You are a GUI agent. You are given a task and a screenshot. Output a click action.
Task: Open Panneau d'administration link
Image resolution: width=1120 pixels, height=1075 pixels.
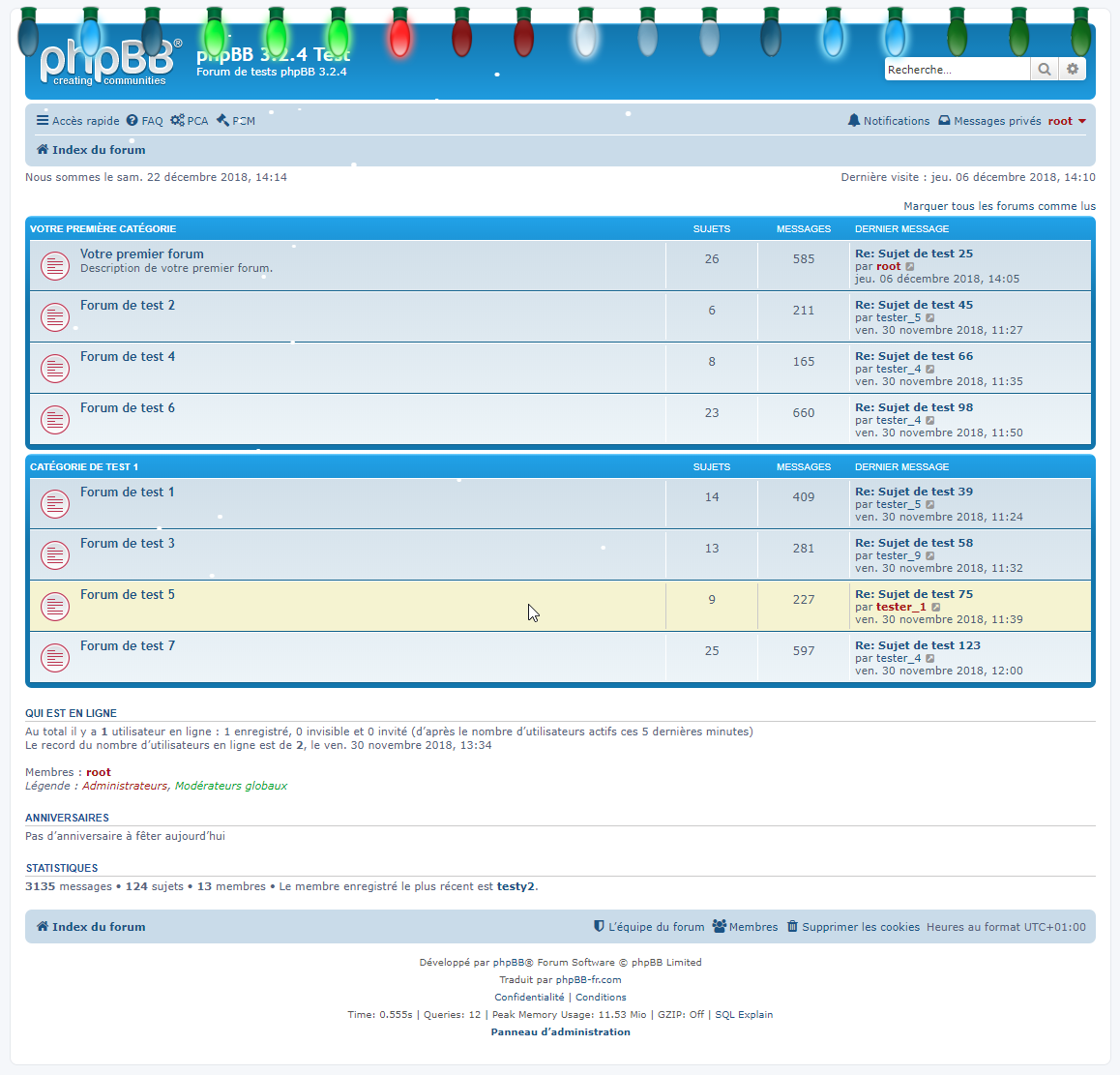(560, 1032)
